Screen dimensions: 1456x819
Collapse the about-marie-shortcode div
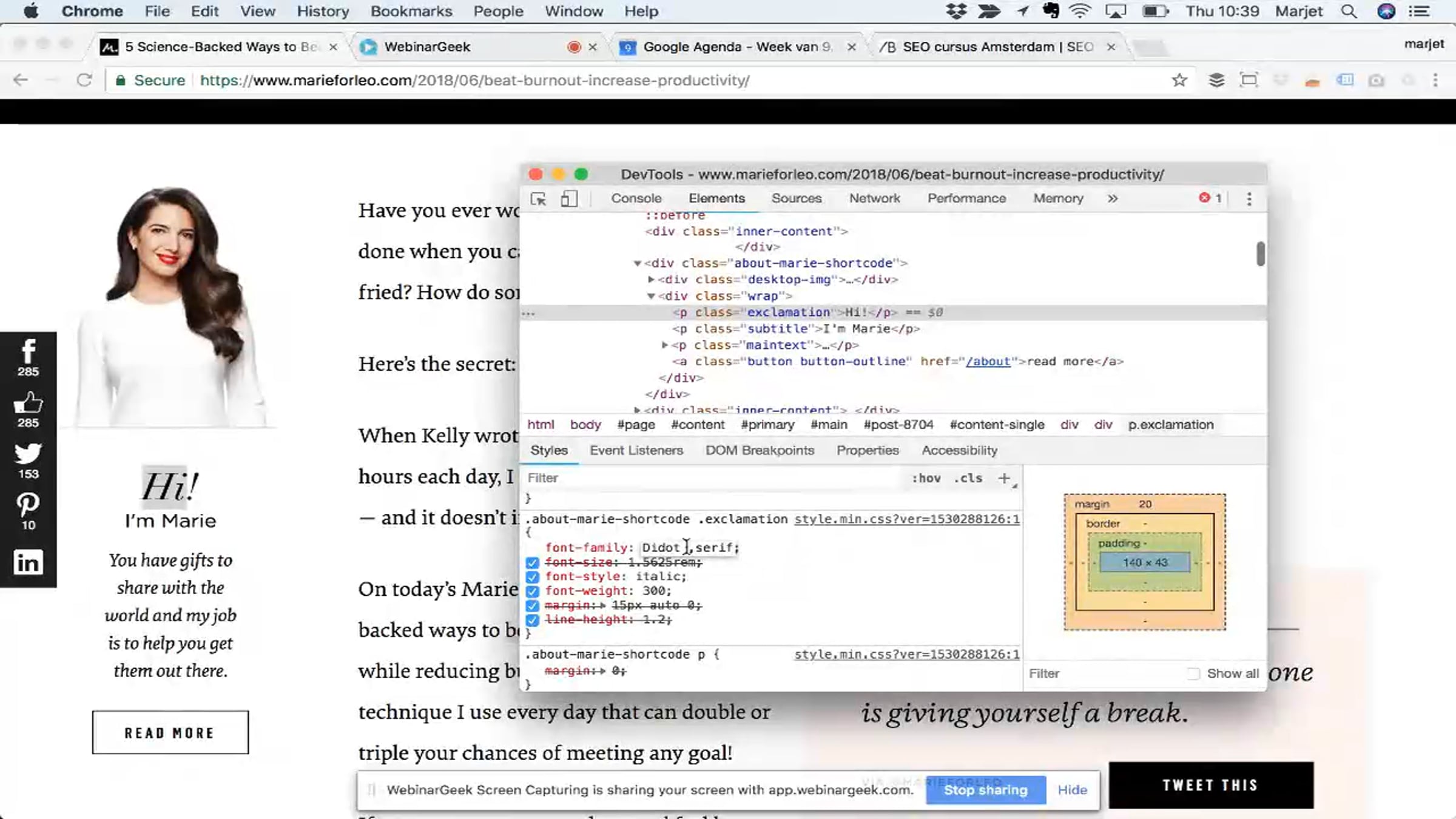coord(637,263)
